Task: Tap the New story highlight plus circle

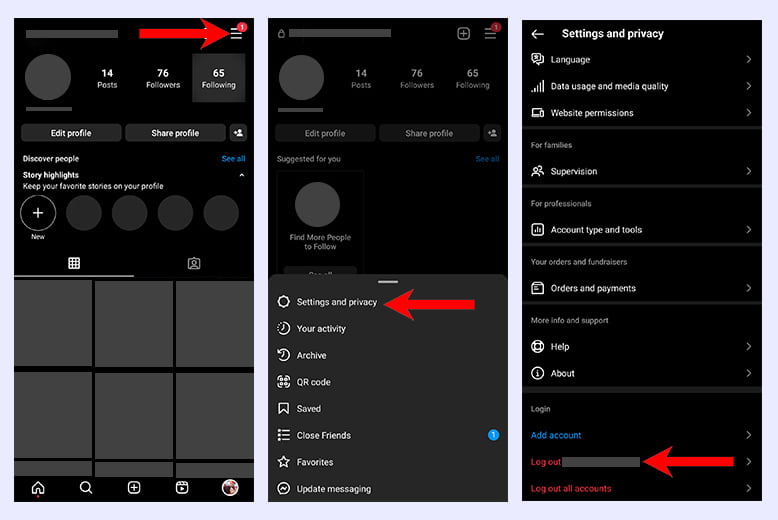Action: click(38, 213)
